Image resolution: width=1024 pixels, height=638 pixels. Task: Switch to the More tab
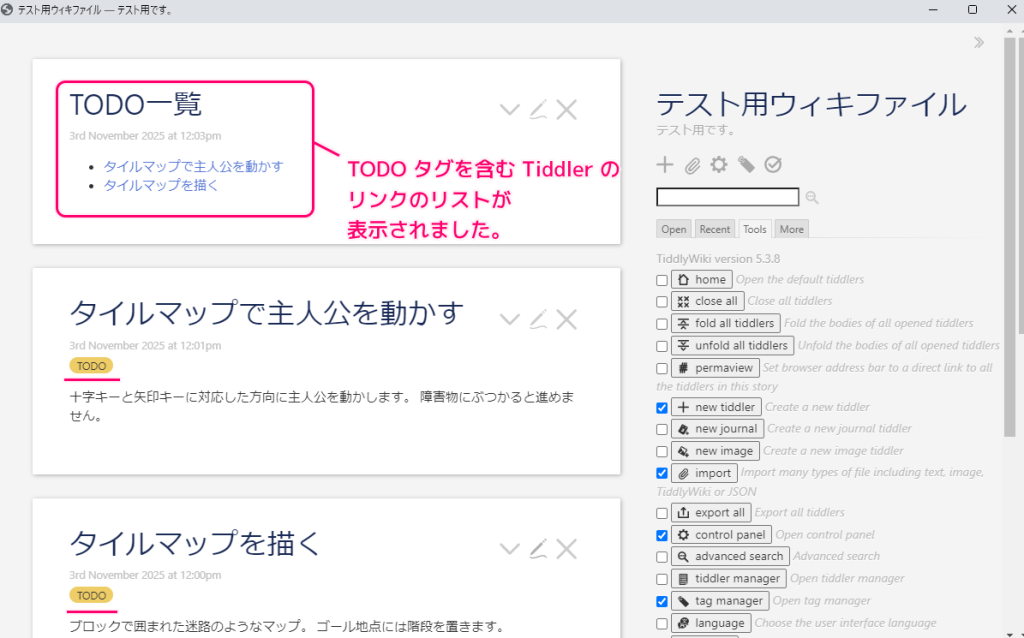pos(791,229)
